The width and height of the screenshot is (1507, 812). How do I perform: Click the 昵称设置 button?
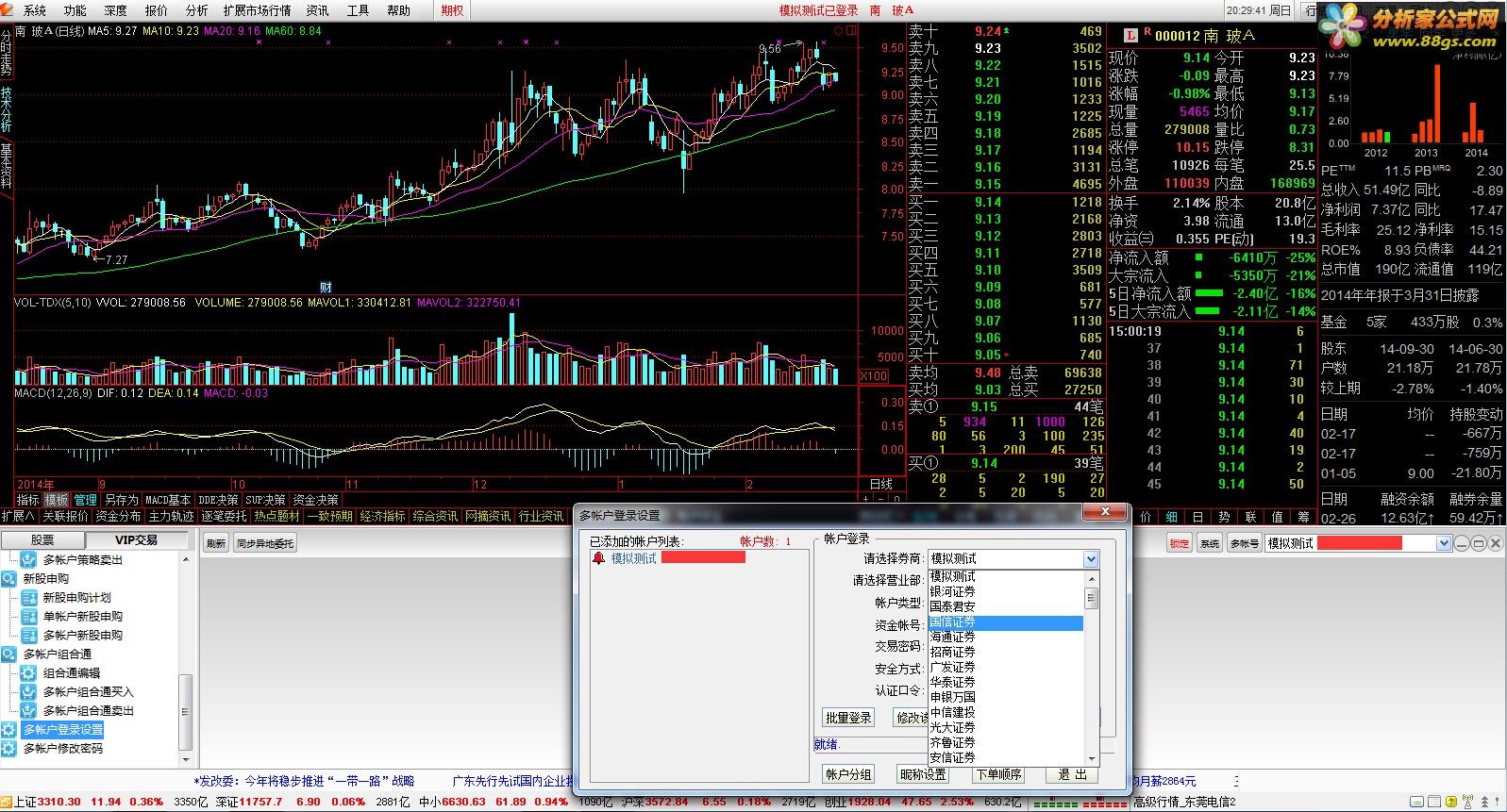pyautogui.click(x=923, y=774)
